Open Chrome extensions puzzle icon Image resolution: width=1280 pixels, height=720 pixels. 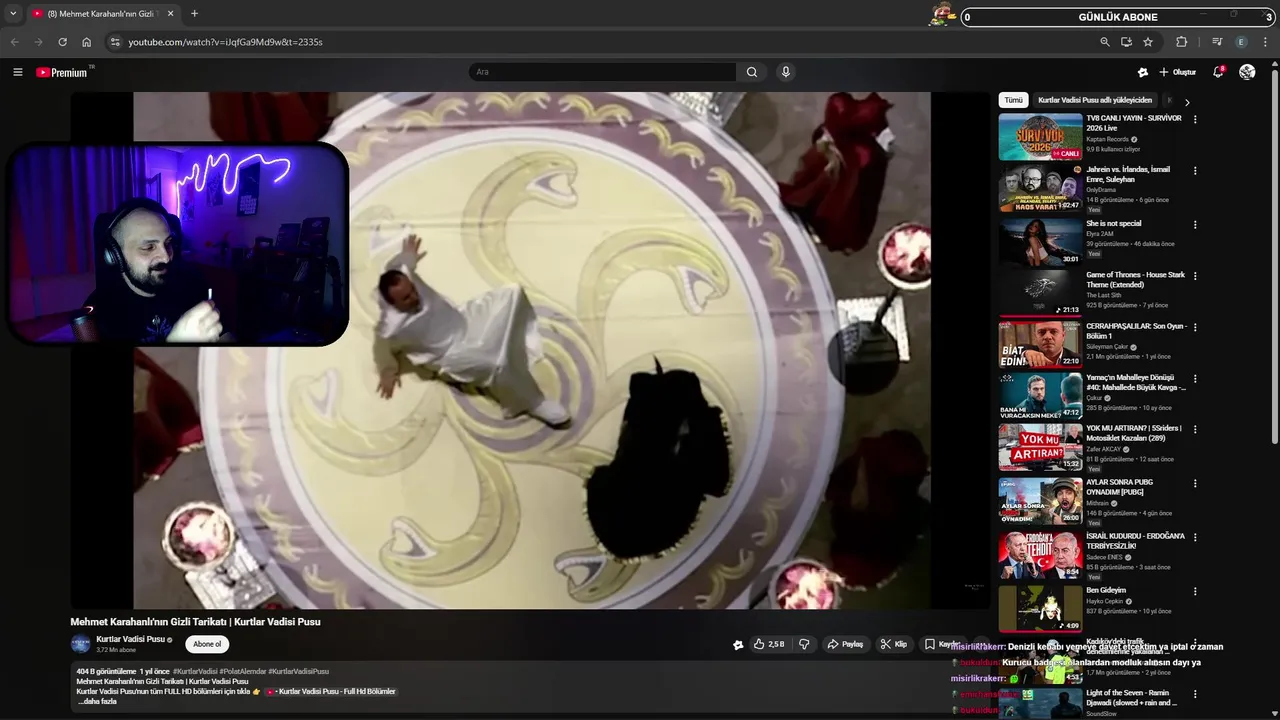[1181, 42]
